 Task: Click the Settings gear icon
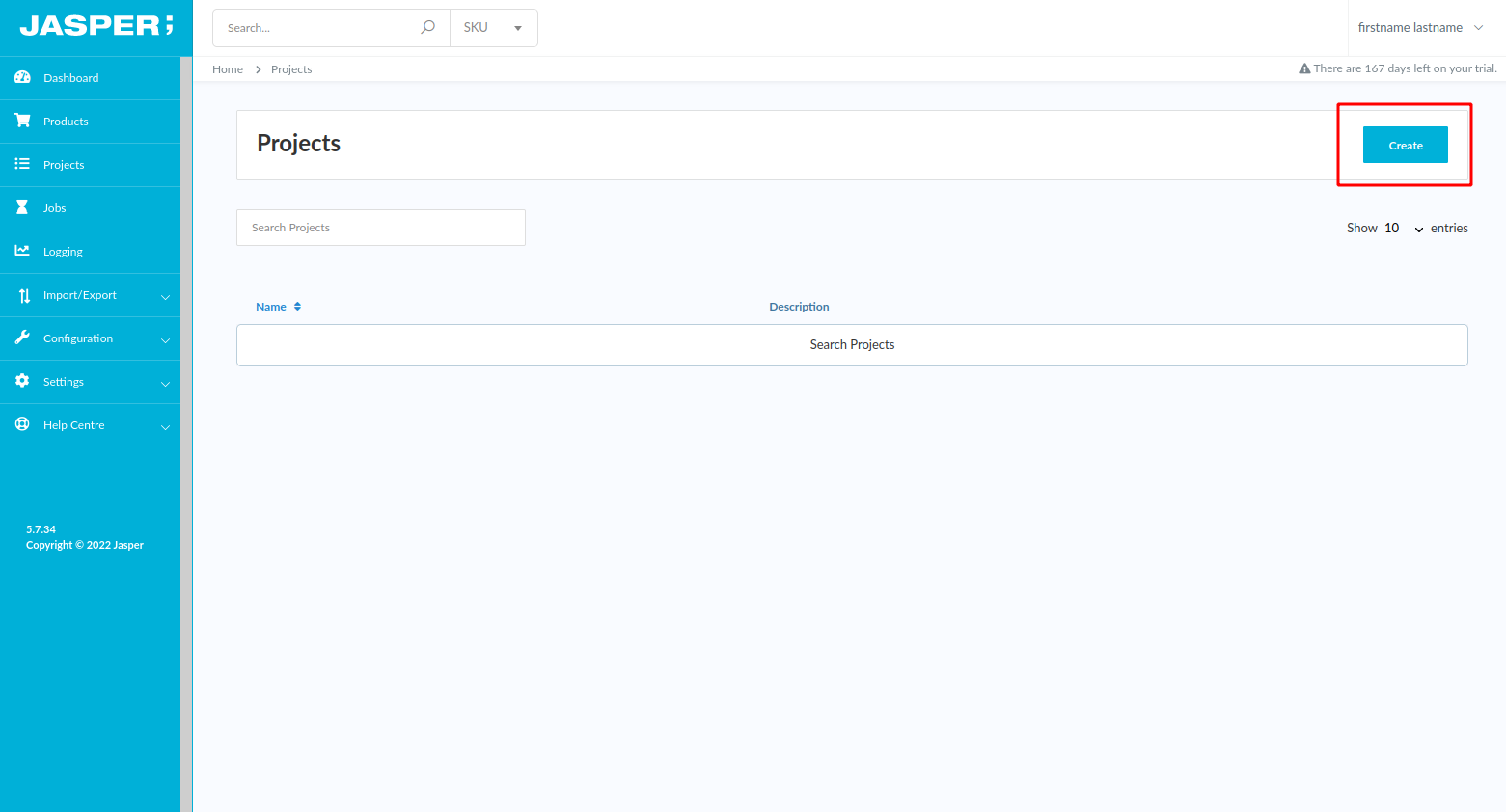coord(22,381)
